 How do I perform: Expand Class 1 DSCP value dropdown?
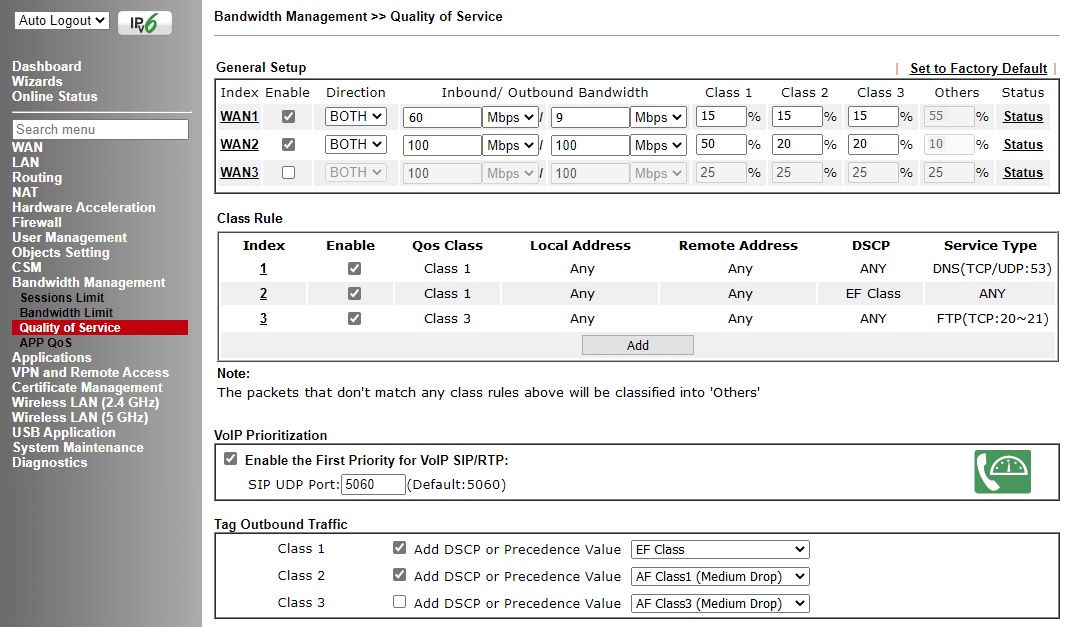click(x=720, y=549)
